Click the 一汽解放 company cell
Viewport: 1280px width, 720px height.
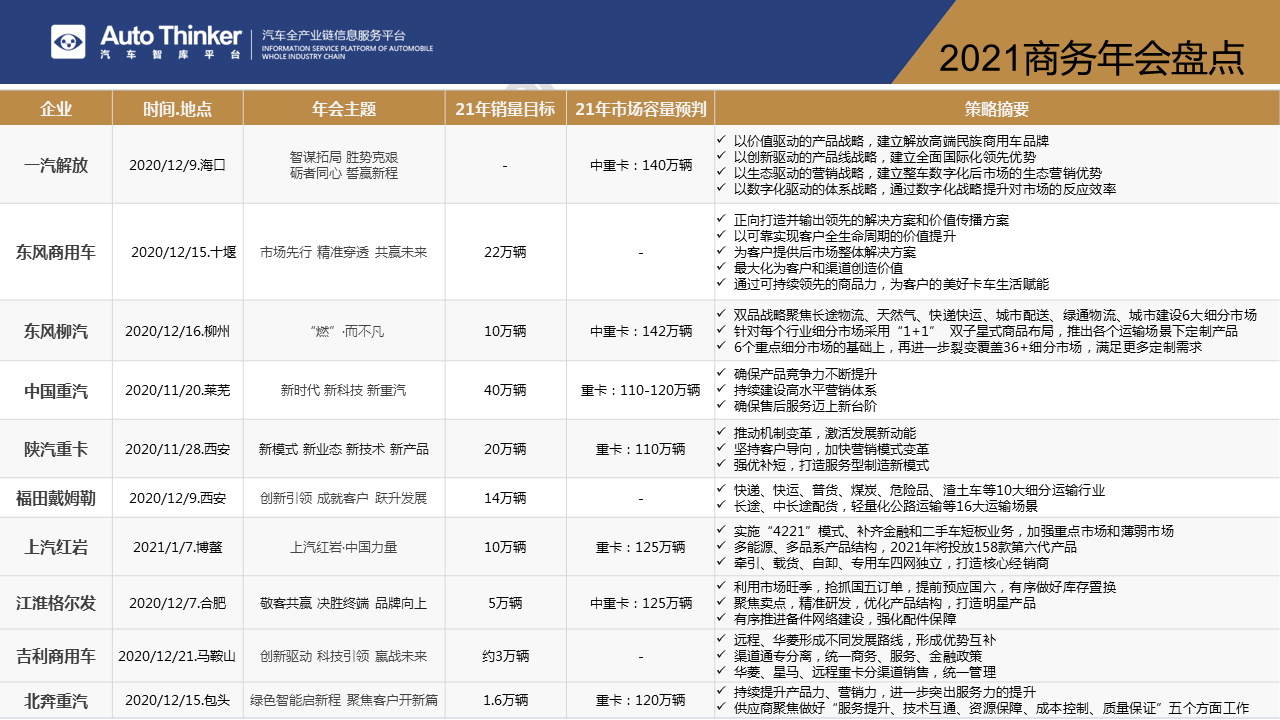tap(56, 165)
